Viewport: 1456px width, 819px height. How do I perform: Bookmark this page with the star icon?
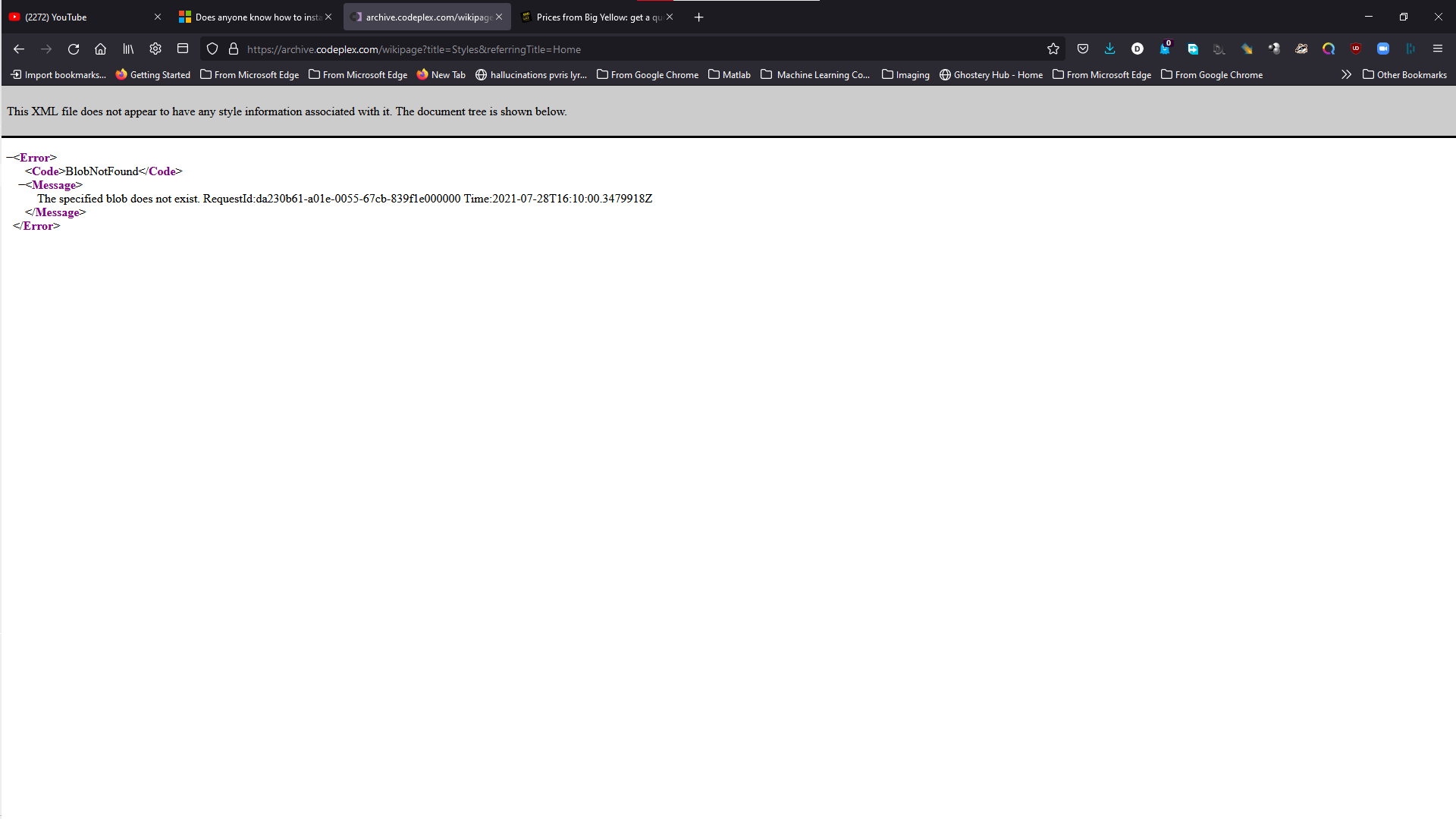[x=1053, y=49]
